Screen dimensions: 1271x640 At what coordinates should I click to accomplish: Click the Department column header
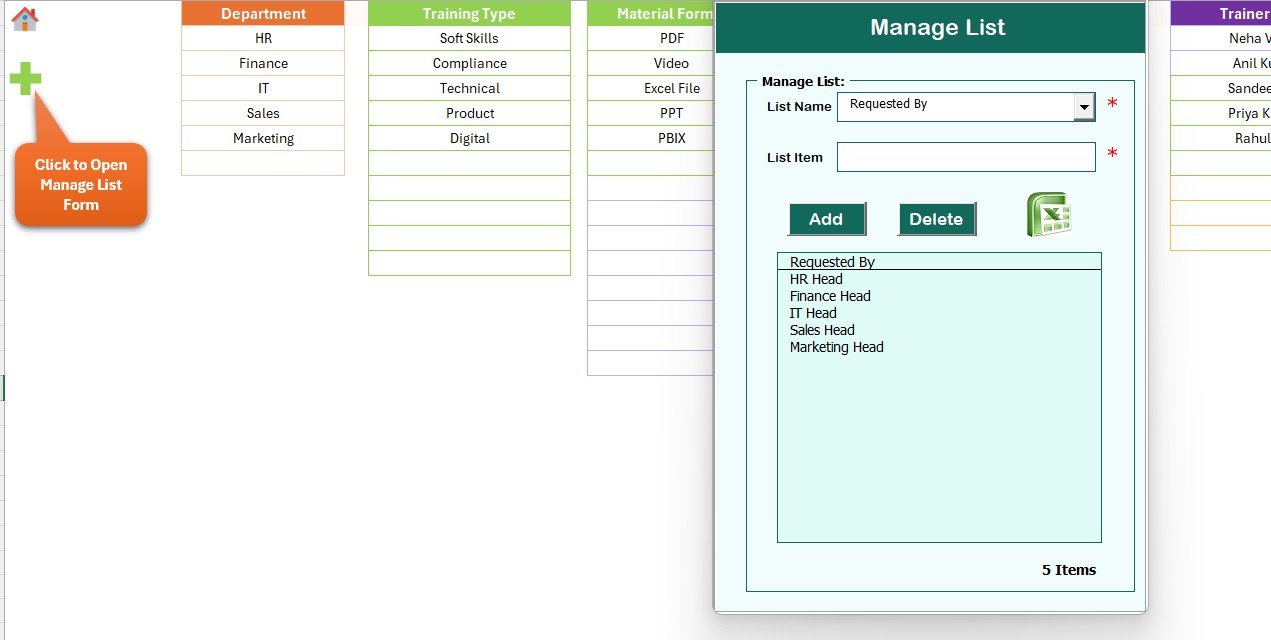pos(262,13)
